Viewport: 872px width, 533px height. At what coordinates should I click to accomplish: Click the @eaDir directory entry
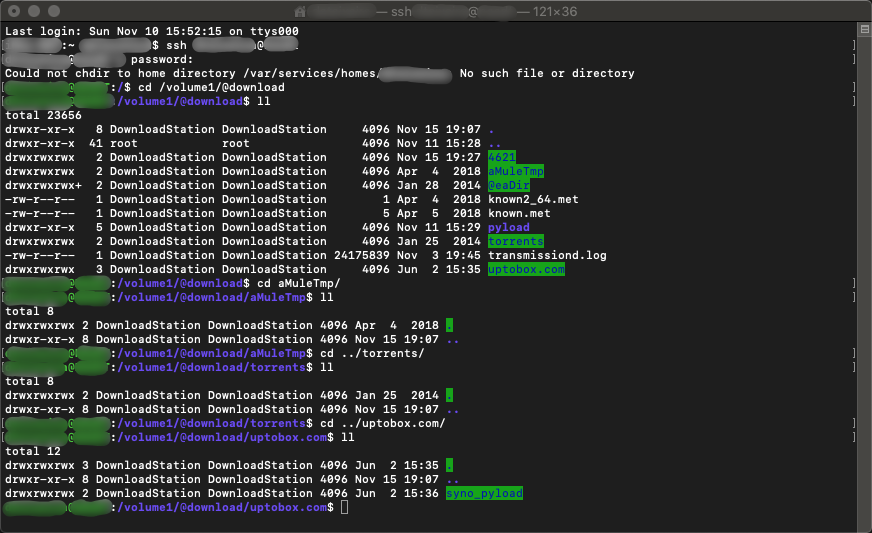tap(508, 186)
